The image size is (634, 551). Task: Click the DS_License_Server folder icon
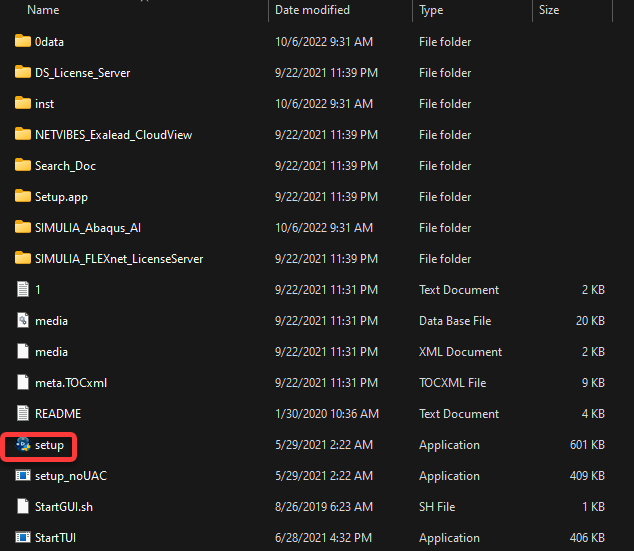23,72
